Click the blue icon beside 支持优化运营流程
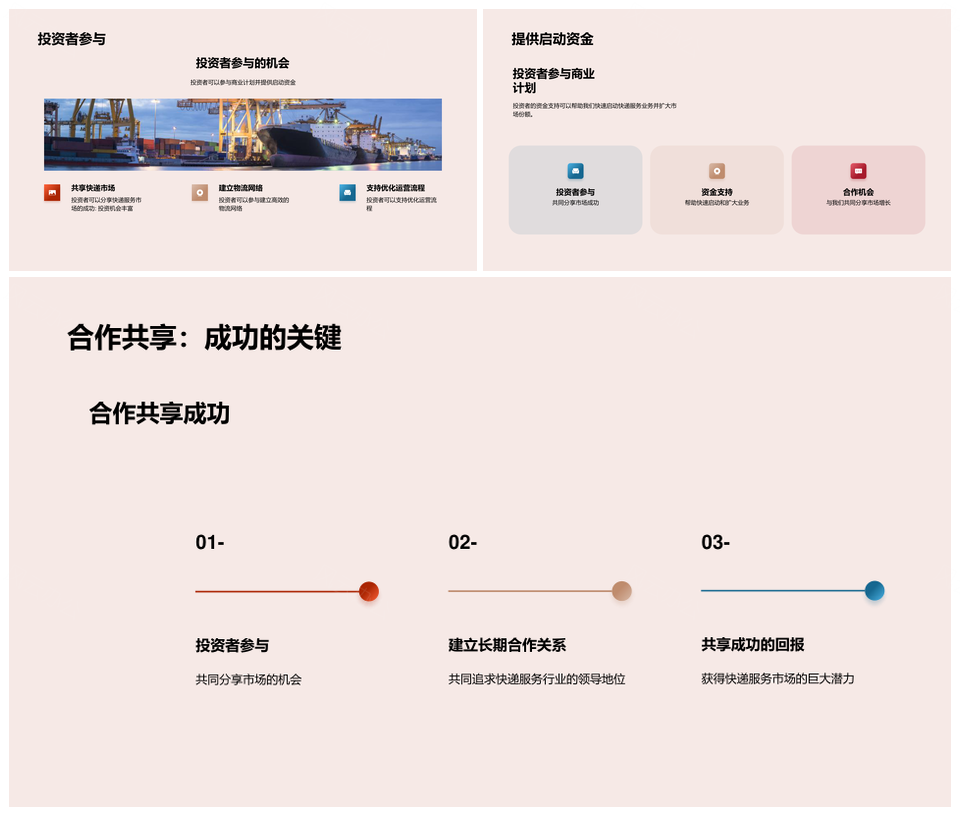Image resolution: width=960 pixels, height=816 pixels. [347, 193]
